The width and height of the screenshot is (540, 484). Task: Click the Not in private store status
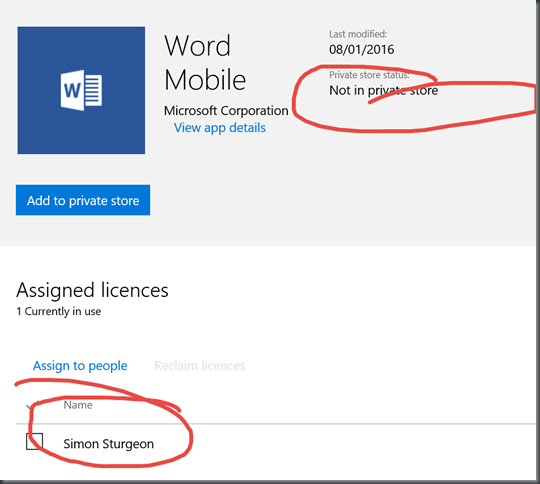(x=384, y=91)
